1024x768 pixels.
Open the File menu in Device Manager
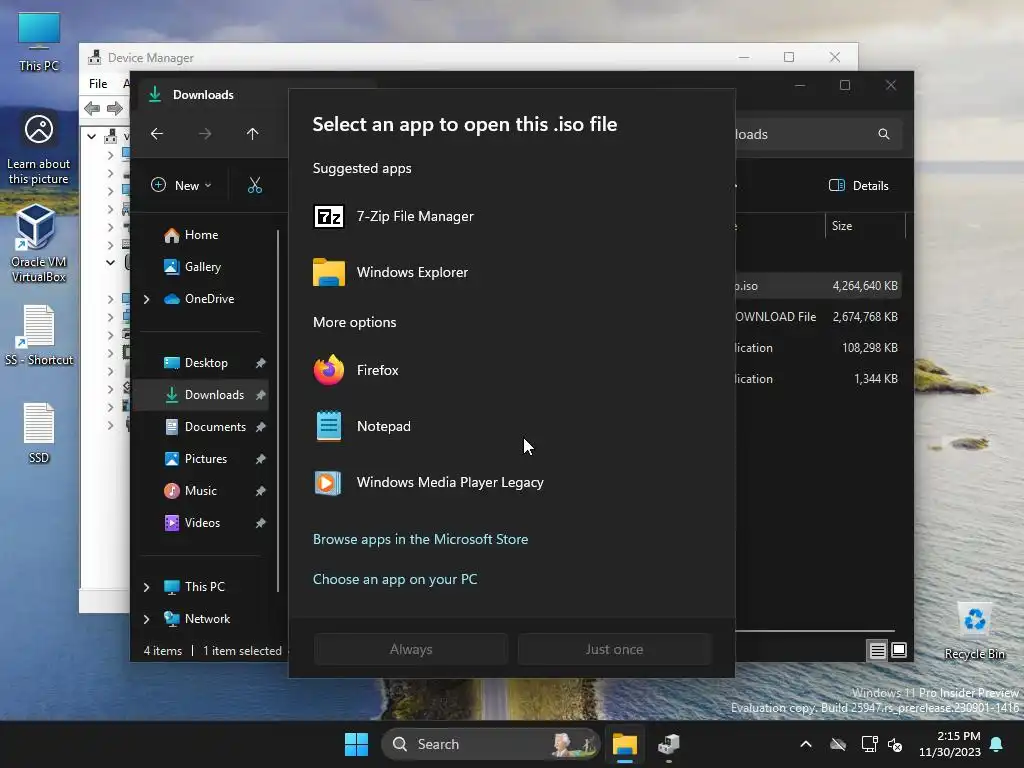click(98, 84)
